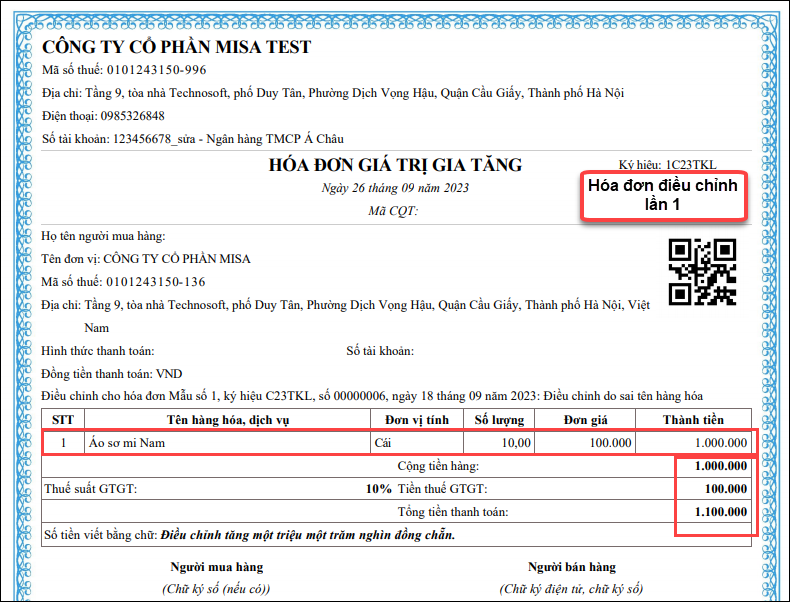Click the STT column header
The width and height of the screenshot is (790, 602).
[63, 420]
